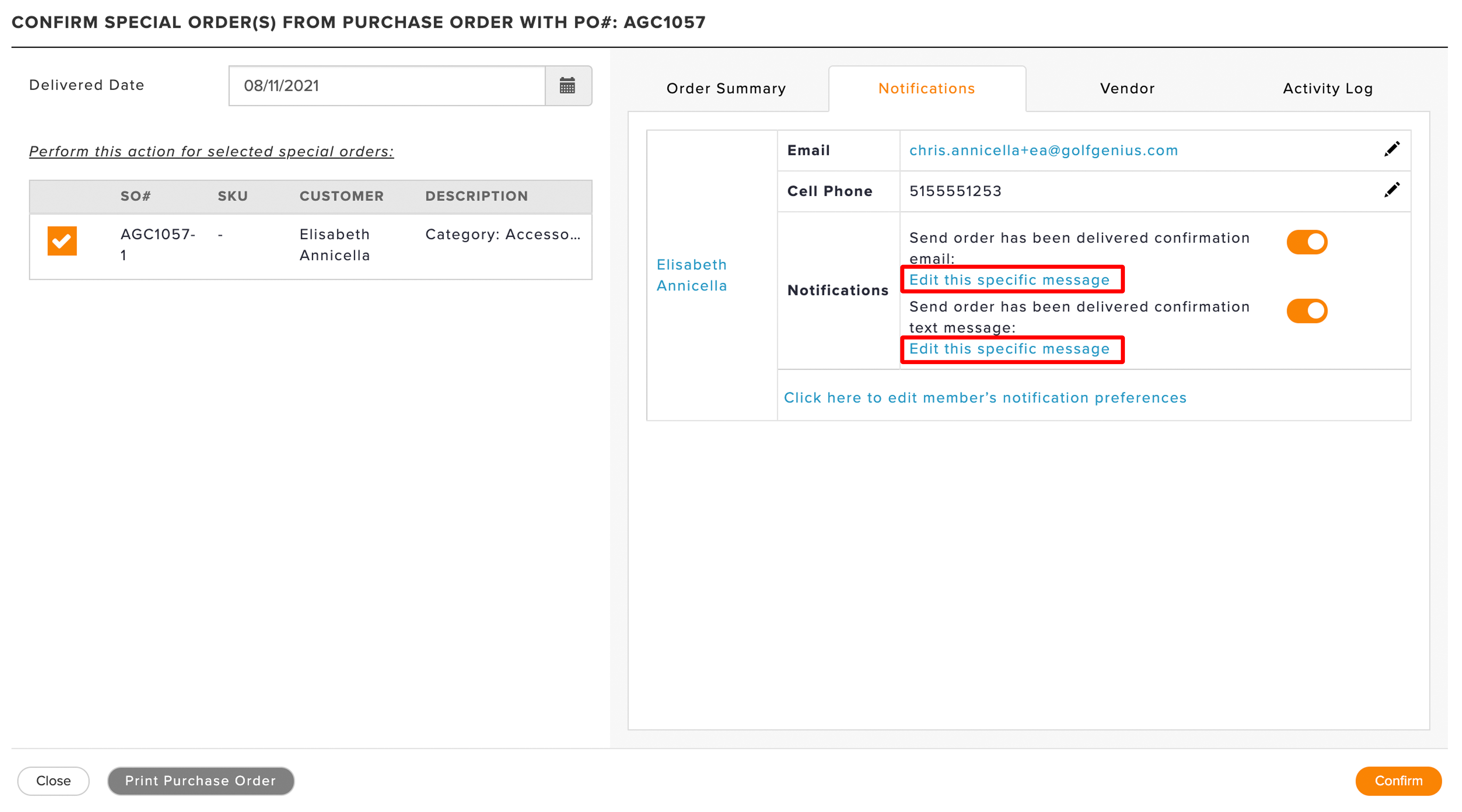Open the Vendor tab
This screenshot has height=812, width=1462.
point(1127,89)
